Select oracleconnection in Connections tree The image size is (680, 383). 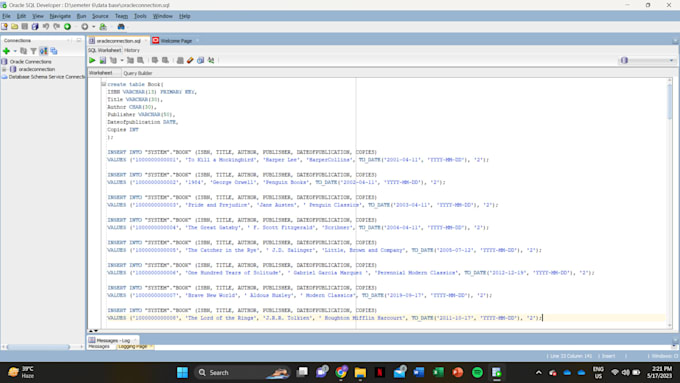(36, 69)
